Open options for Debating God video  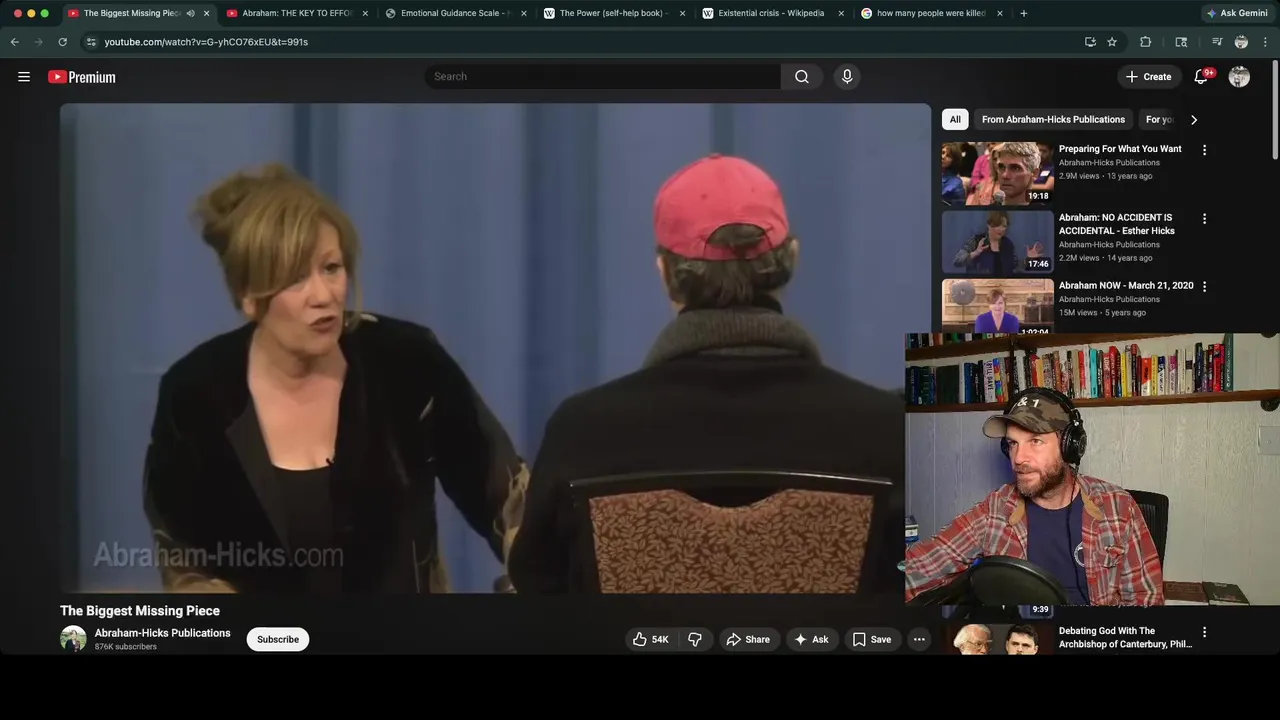click(1204, 632)
